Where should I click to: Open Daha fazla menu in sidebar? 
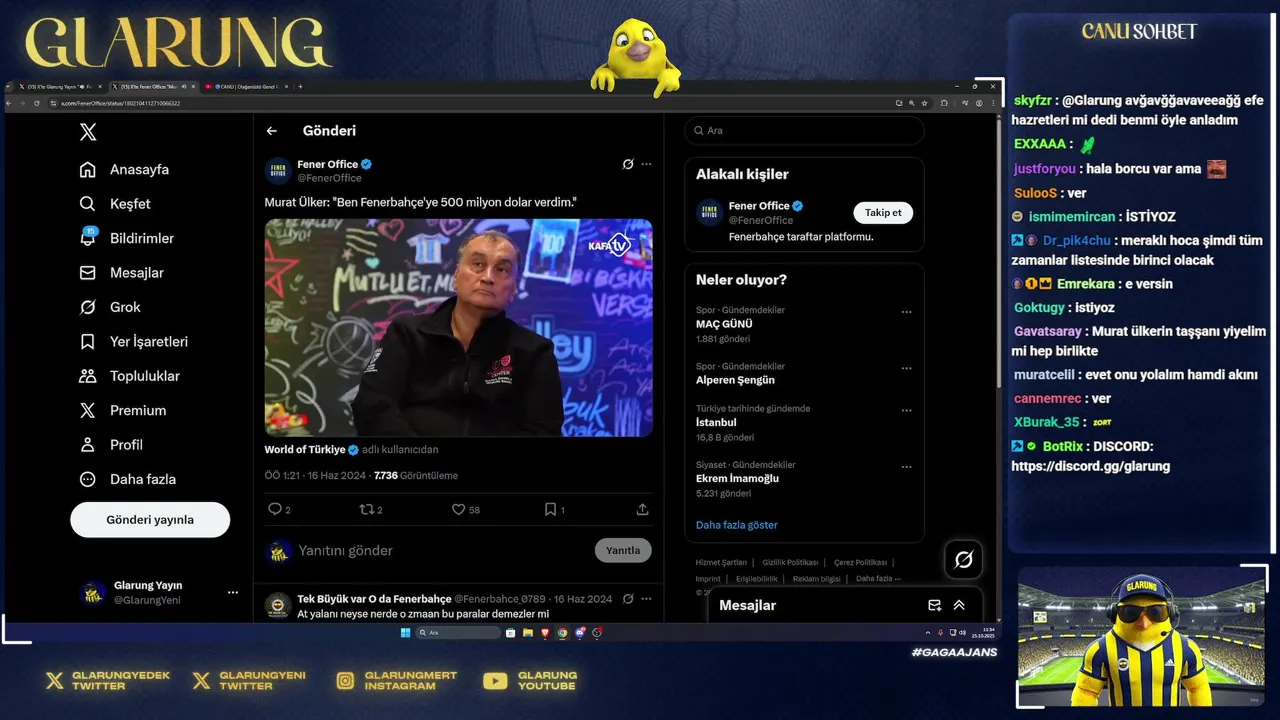click(128, 479)
